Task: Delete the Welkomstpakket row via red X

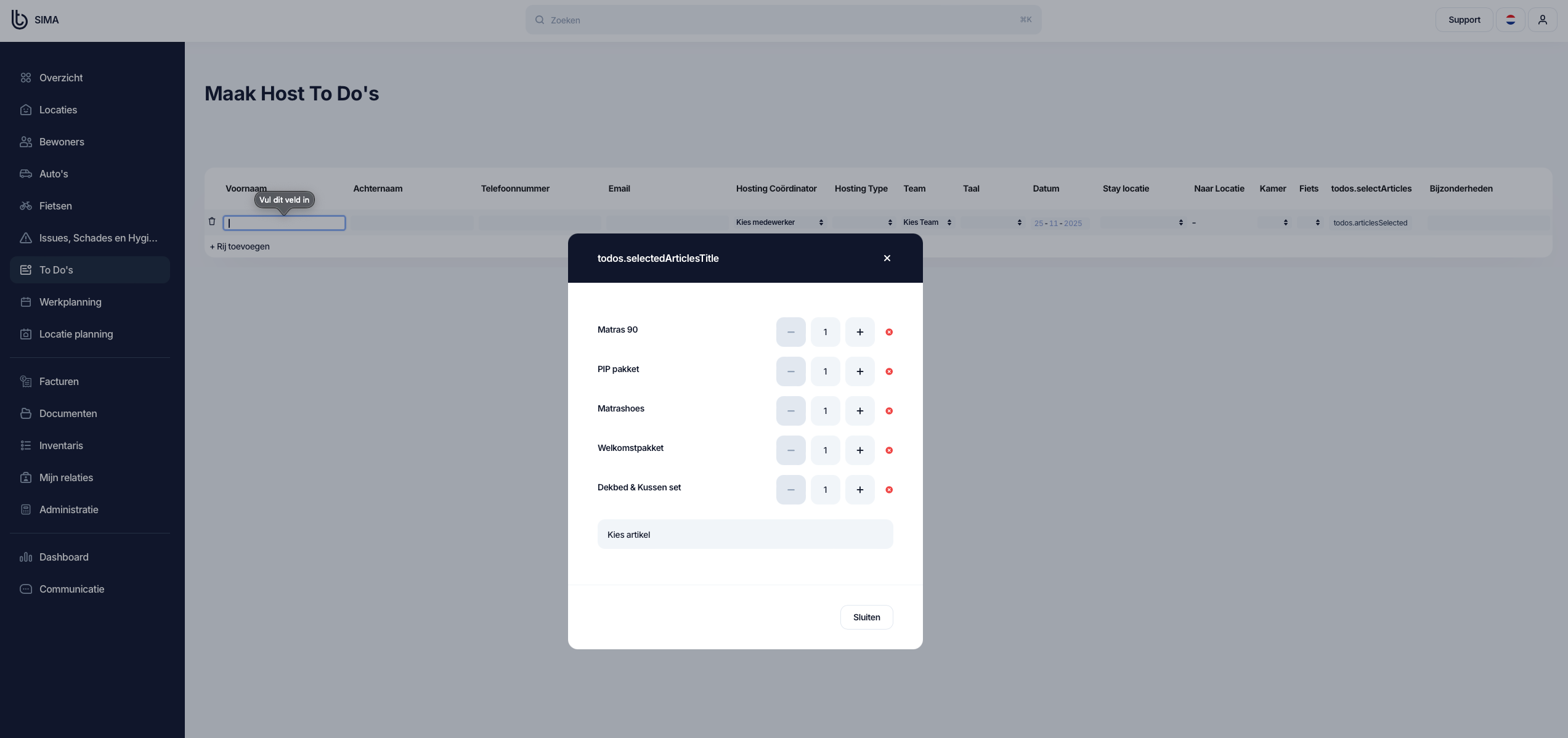Action: coord(889,450)
